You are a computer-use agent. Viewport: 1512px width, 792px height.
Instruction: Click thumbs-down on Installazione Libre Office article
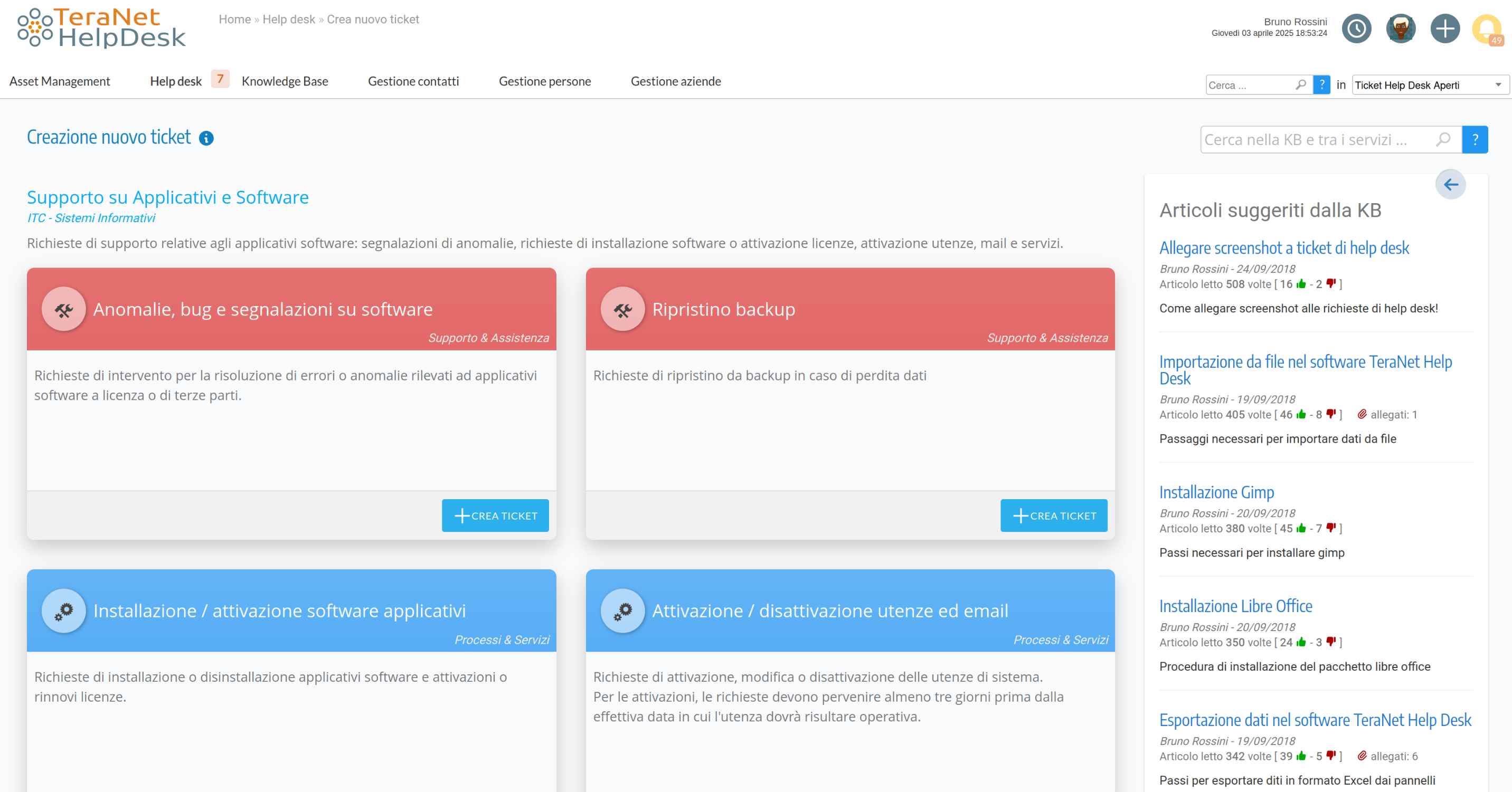[1330, 642]
